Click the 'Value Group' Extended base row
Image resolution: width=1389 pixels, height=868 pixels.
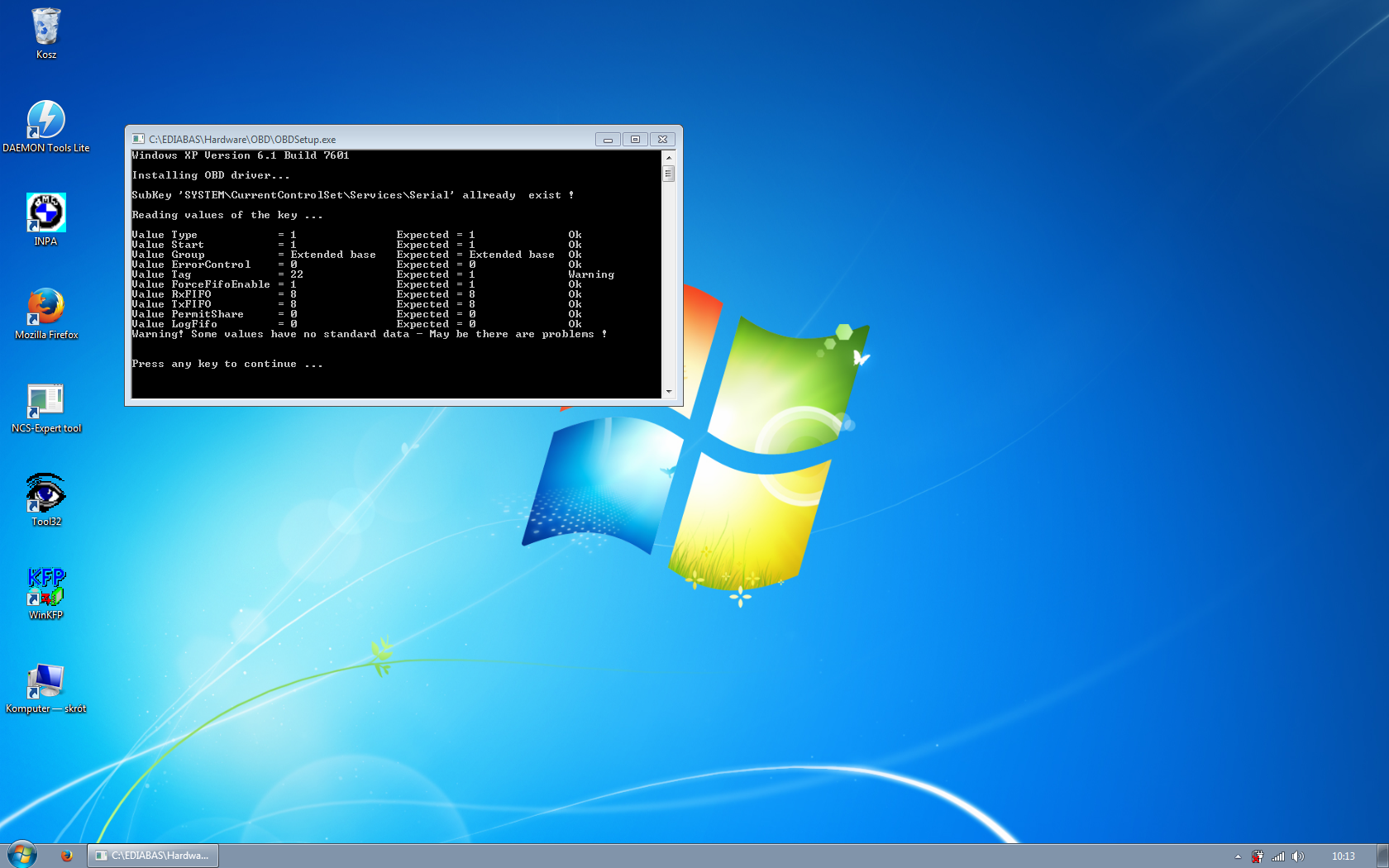(x=356, y=255)
